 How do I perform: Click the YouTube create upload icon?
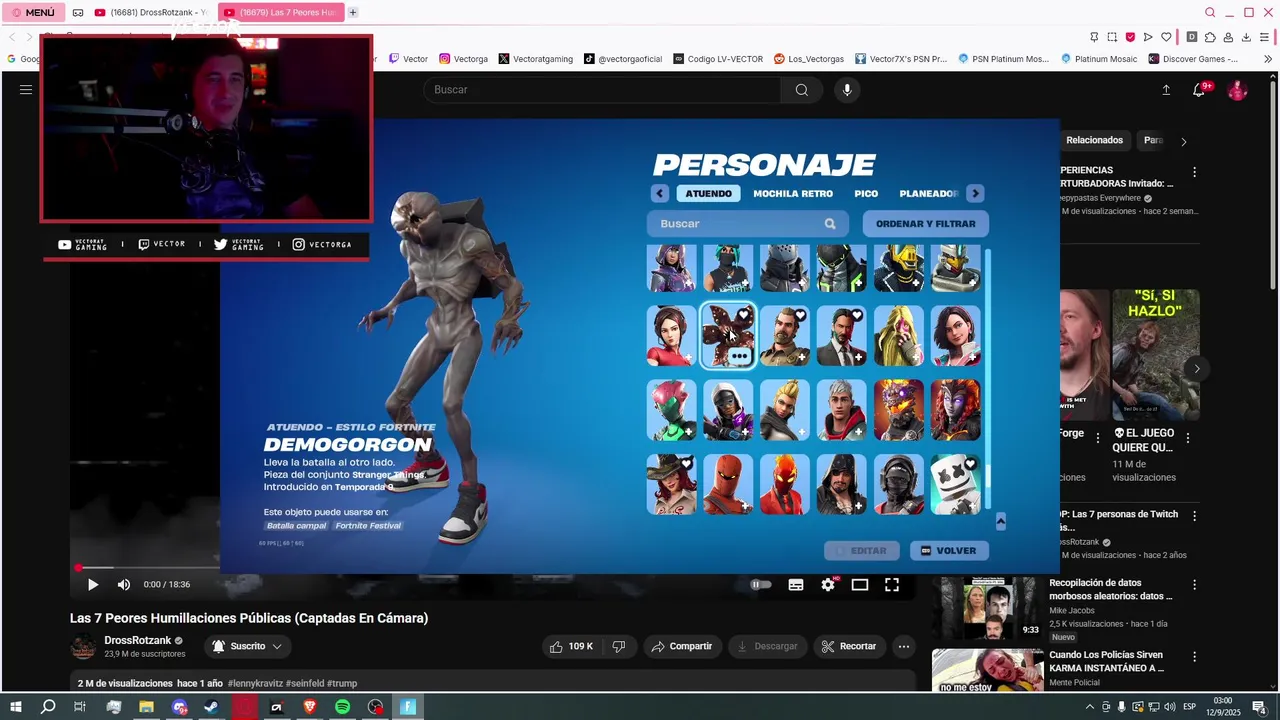pyautogui.click(x=1166, y=90)
